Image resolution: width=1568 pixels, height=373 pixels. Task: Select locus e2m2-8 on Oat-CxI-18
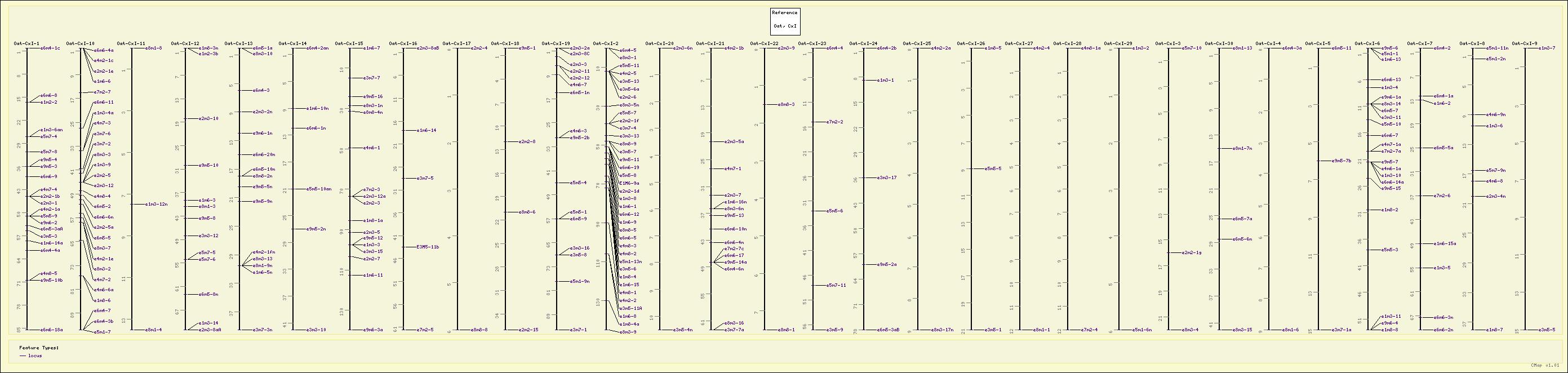click(x=527, y=142)
